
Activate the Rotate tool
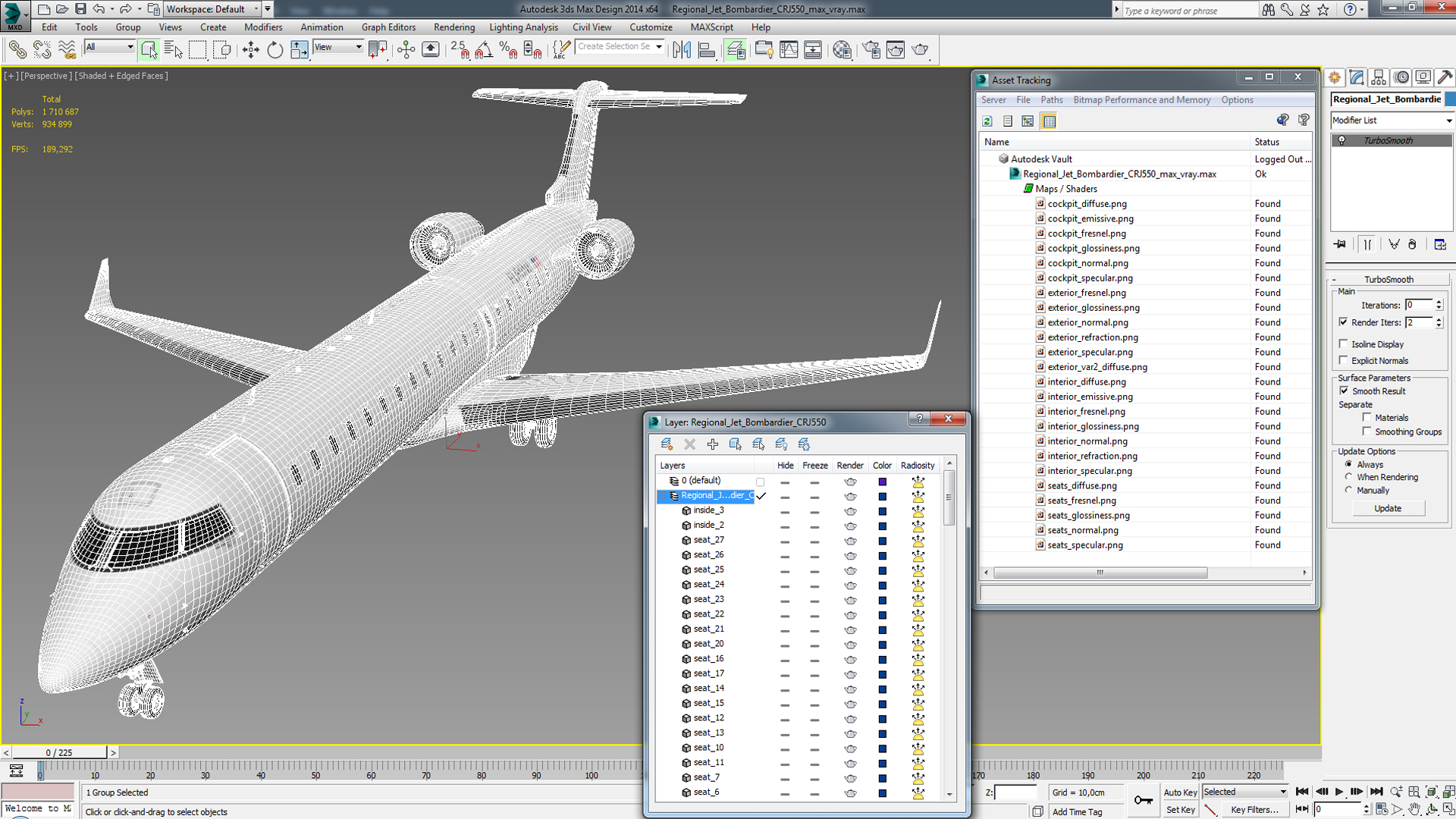tap(275, 50)
